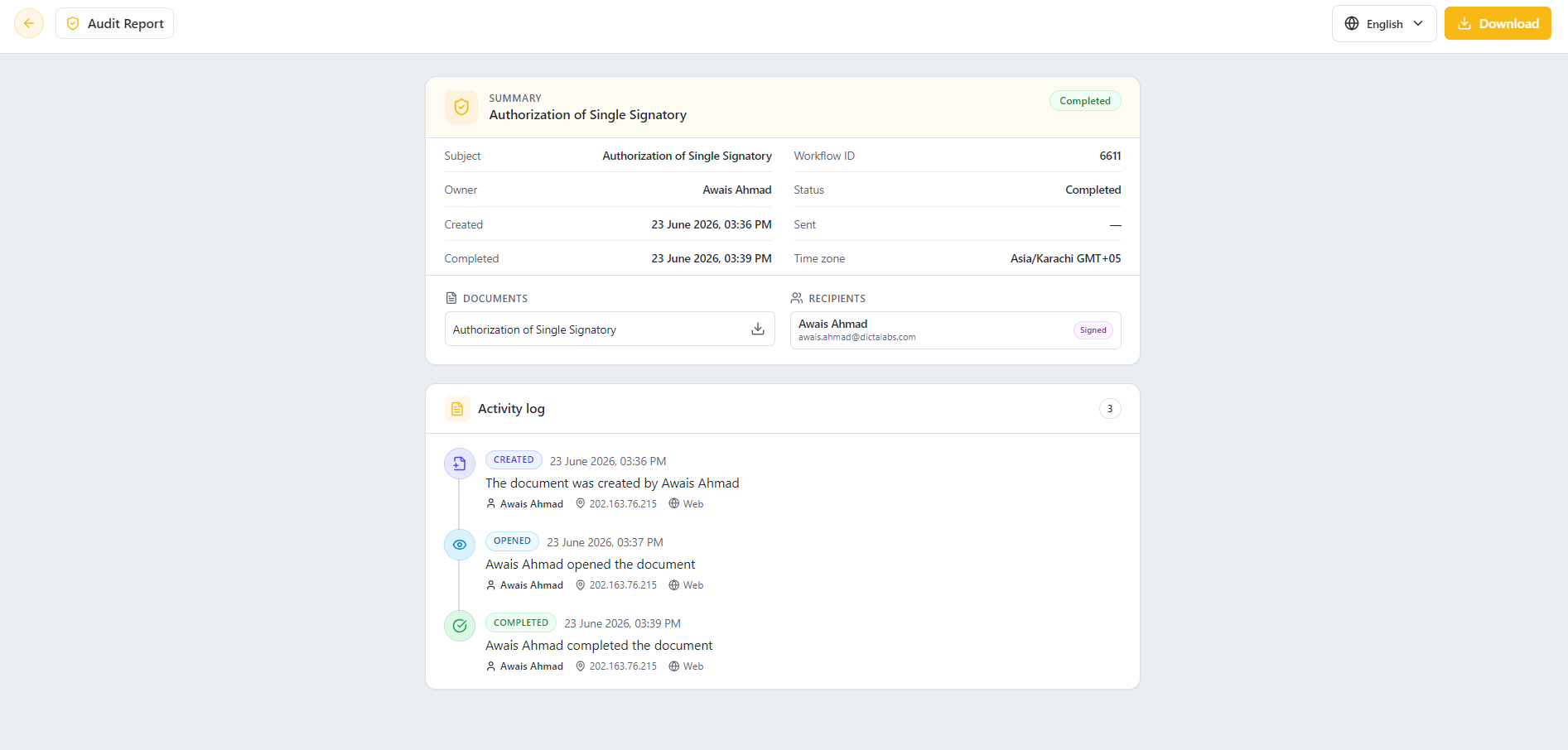Click the Workflow ID value 6611

tap(1110, 156)
